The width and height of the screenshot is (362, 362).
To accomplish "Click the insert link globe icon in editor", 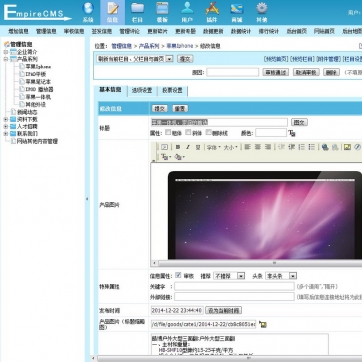I will tap(325, 147).
